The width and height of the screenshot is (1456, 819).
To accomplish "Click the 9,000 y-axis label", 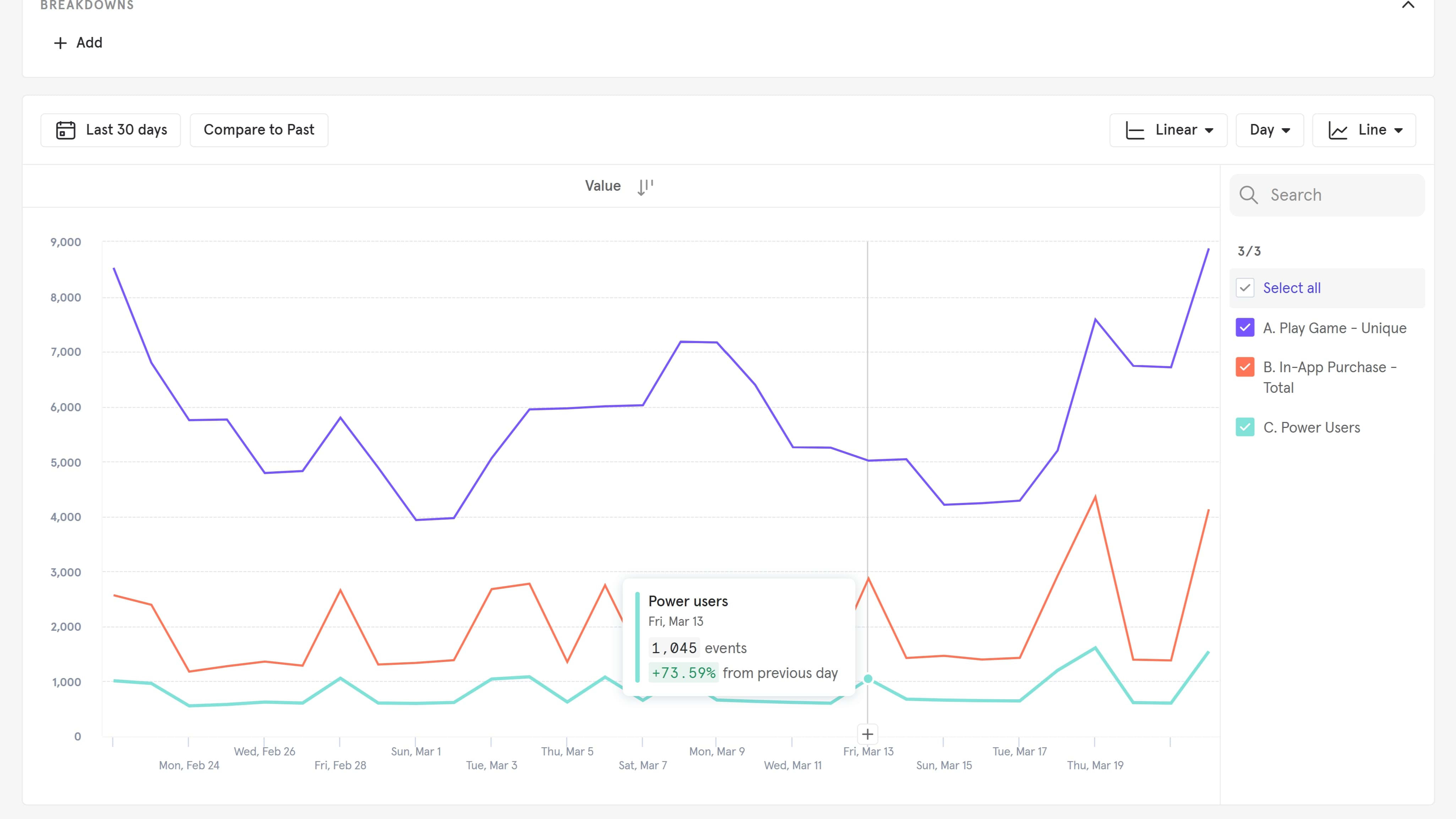I will (66, 242).
